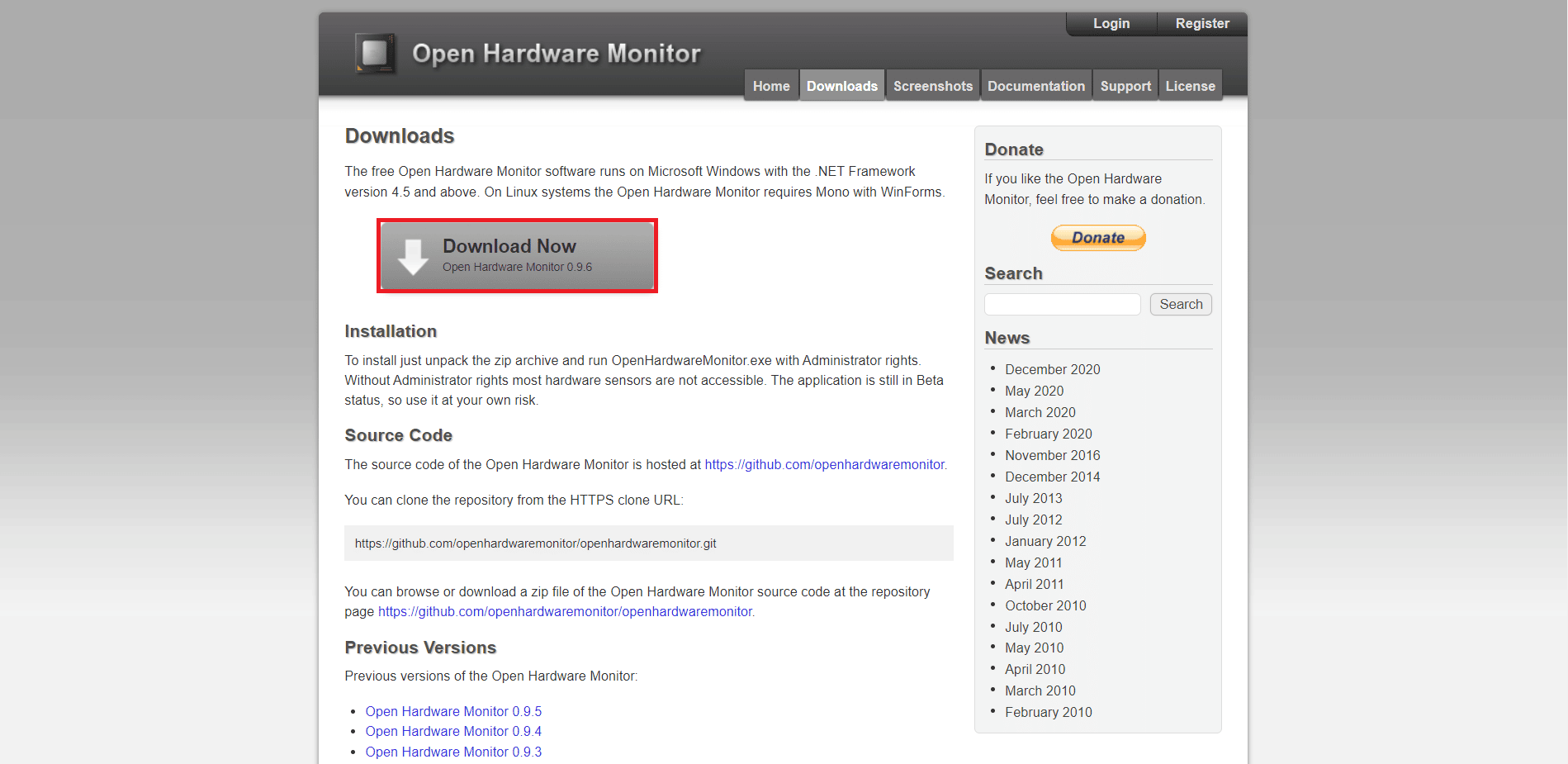
Task: Go to the Screenshots tab
Action: tap(933, 86)
